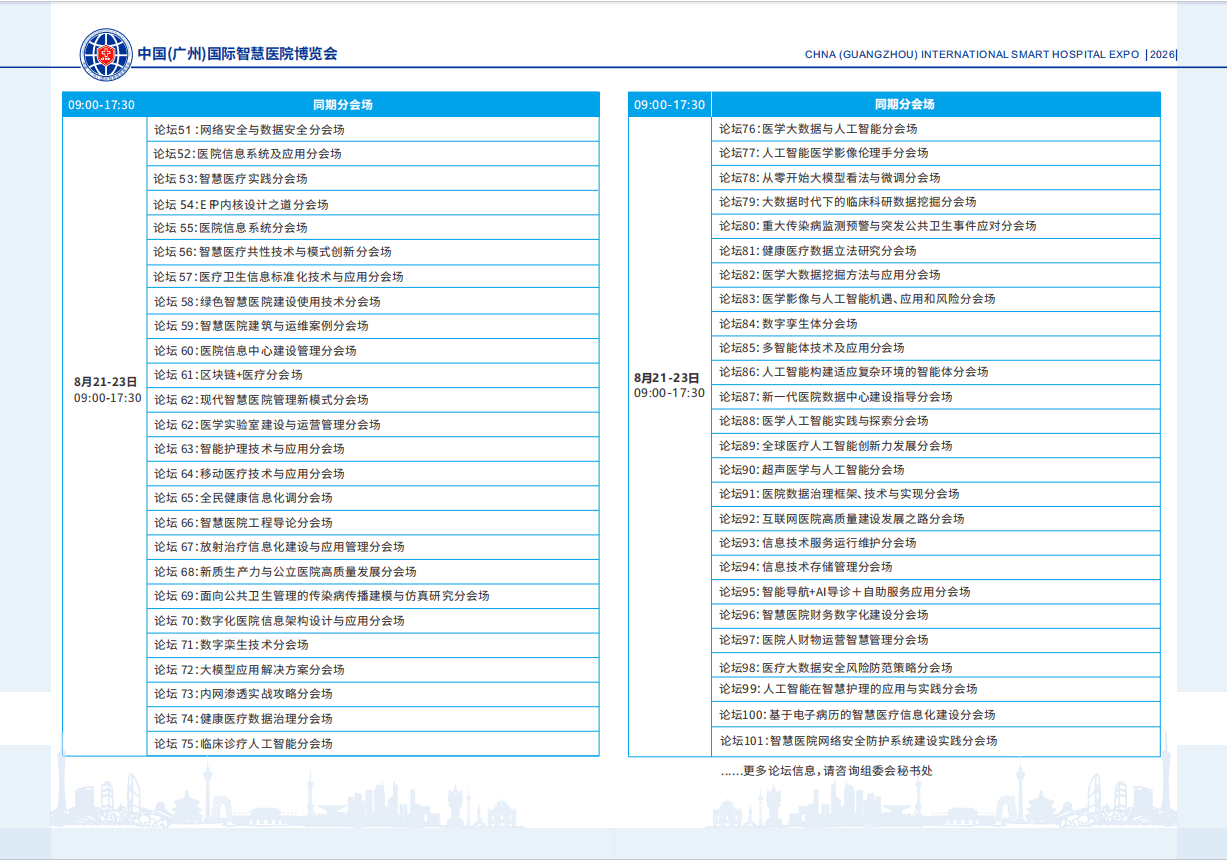Click the 医学实验室建设与运营管理分会场 entry
Screen dimensions: 1227x860
click(266, 425)
